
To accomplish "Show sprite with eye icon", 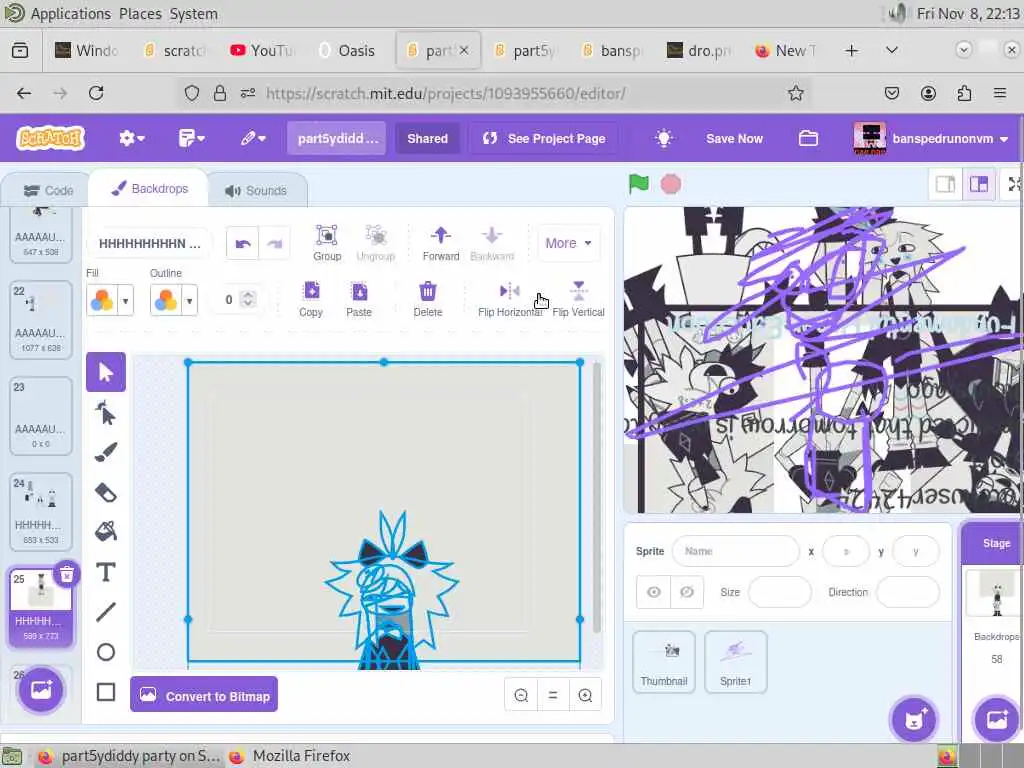I will [654, 592].
